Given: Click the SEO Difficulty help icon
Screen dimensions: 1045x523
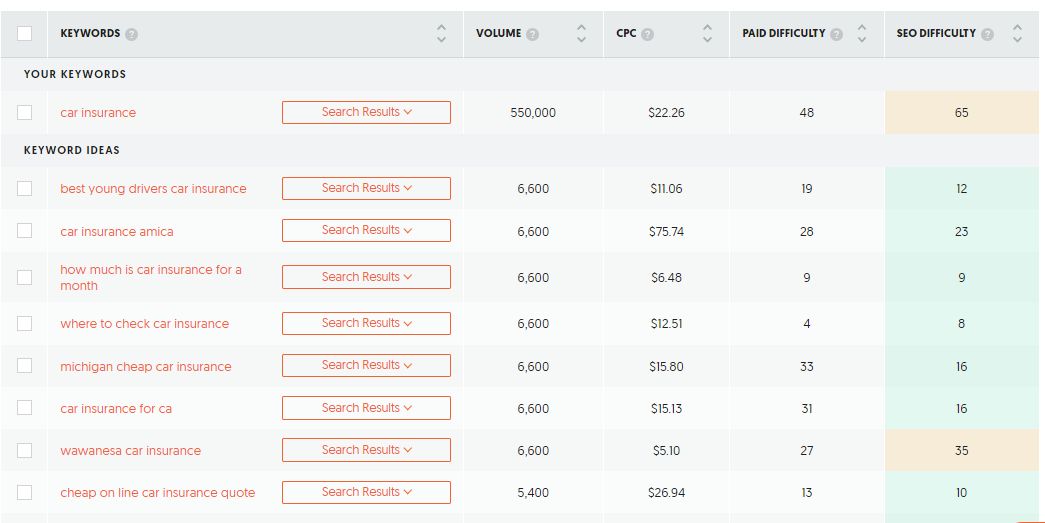Looking at the screenshot, I should (987, 34).
